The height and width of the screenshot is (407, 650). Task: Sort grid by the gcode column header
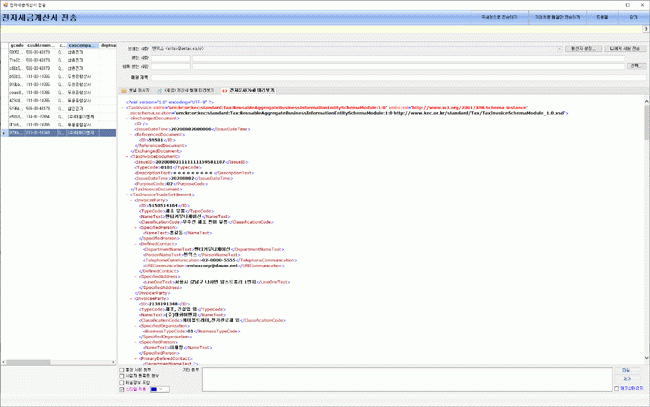[17, 45]
